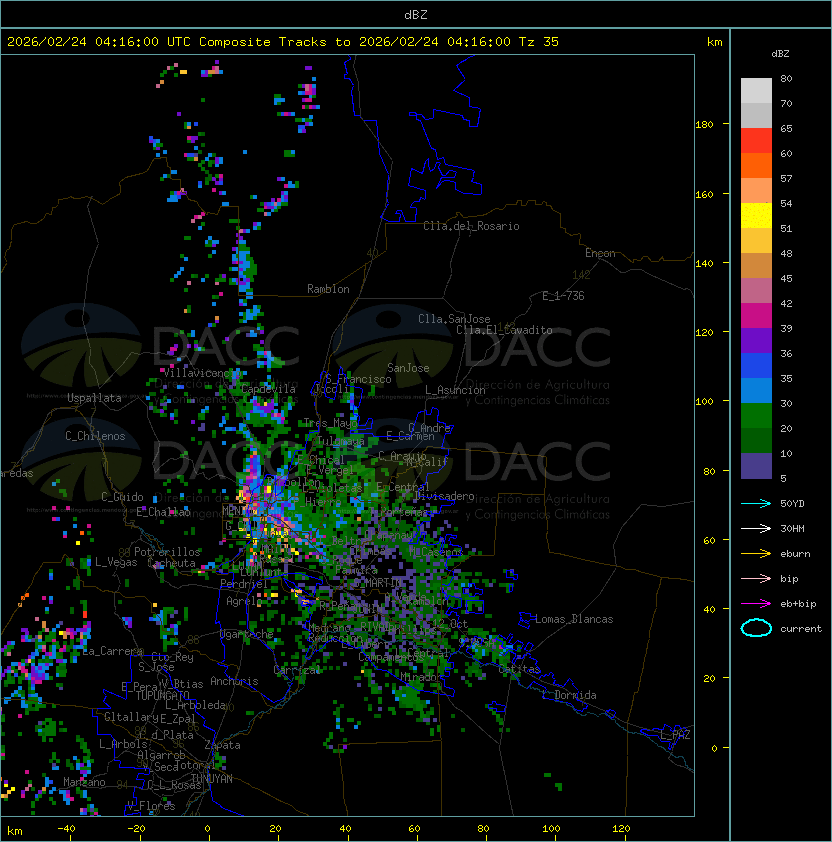Click the 'C_Guido' place label

(x=122, y=497)
